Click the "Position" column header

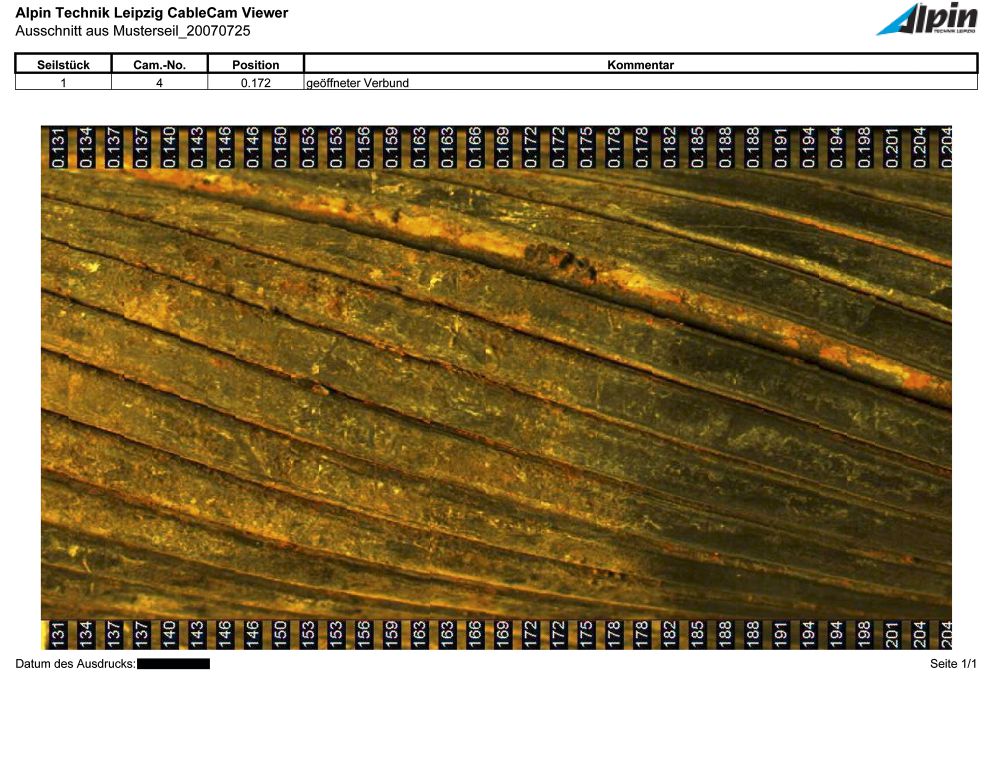[x=256, y=64]
